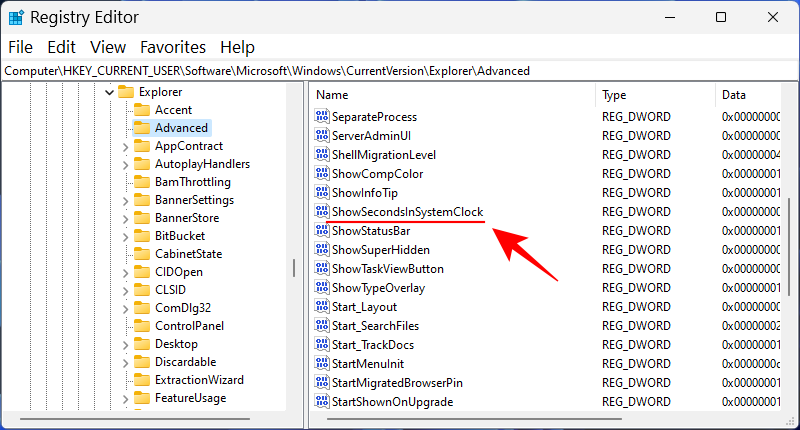800x430 pixels.
Task: Click REG_DWORD type of ShellMigrationLevel row
Action: coord(636,155)
